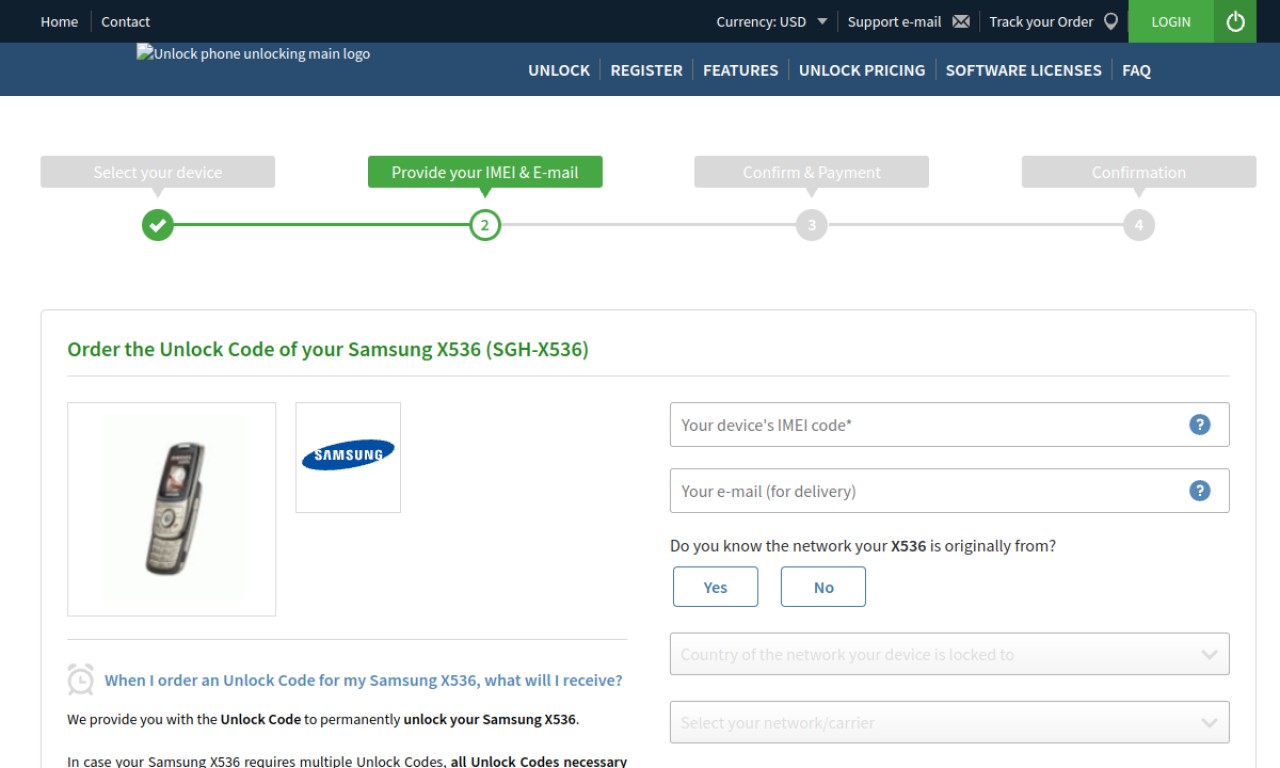This screenshot has width=1280, height=768.
Task: Open the UNLOCK menu item
Action: point(559,70)
